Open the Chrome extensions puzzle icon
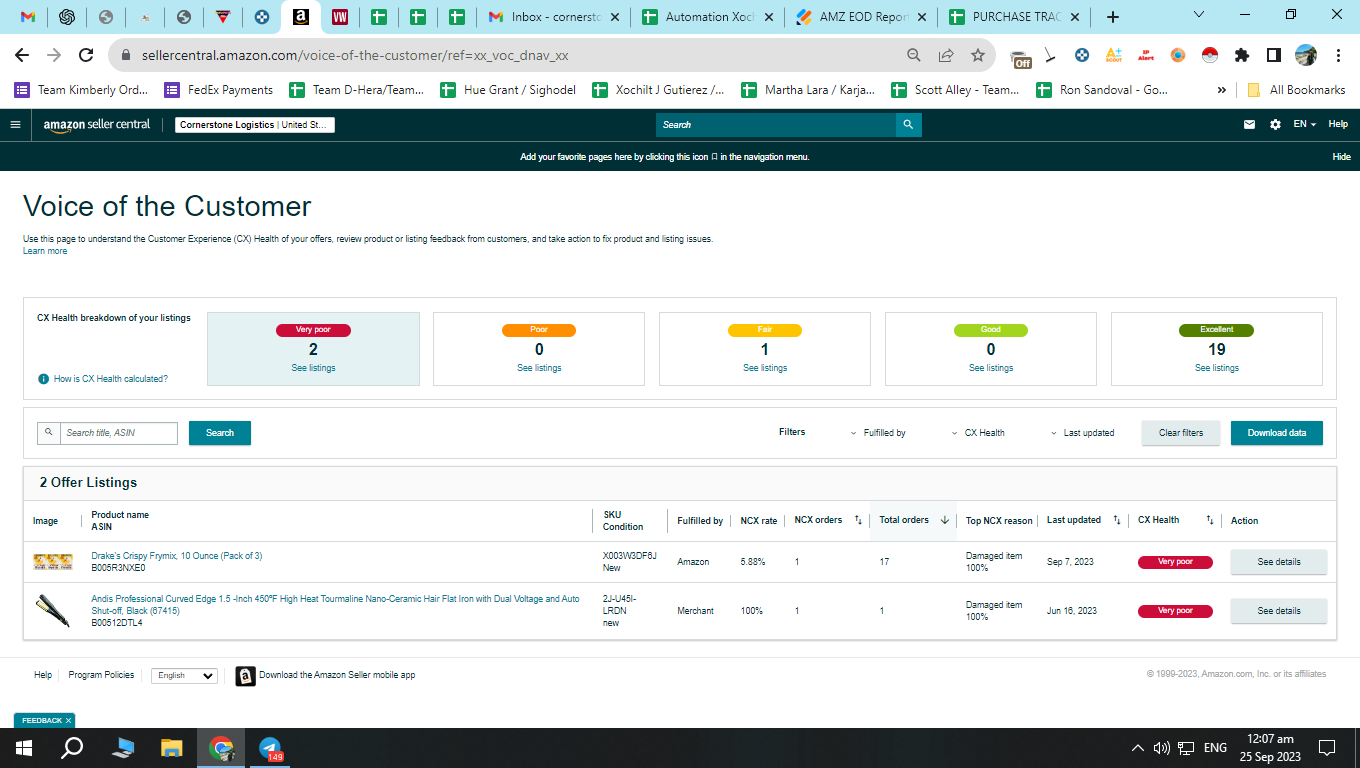The image size is (1360, 768). [1242, 56]
